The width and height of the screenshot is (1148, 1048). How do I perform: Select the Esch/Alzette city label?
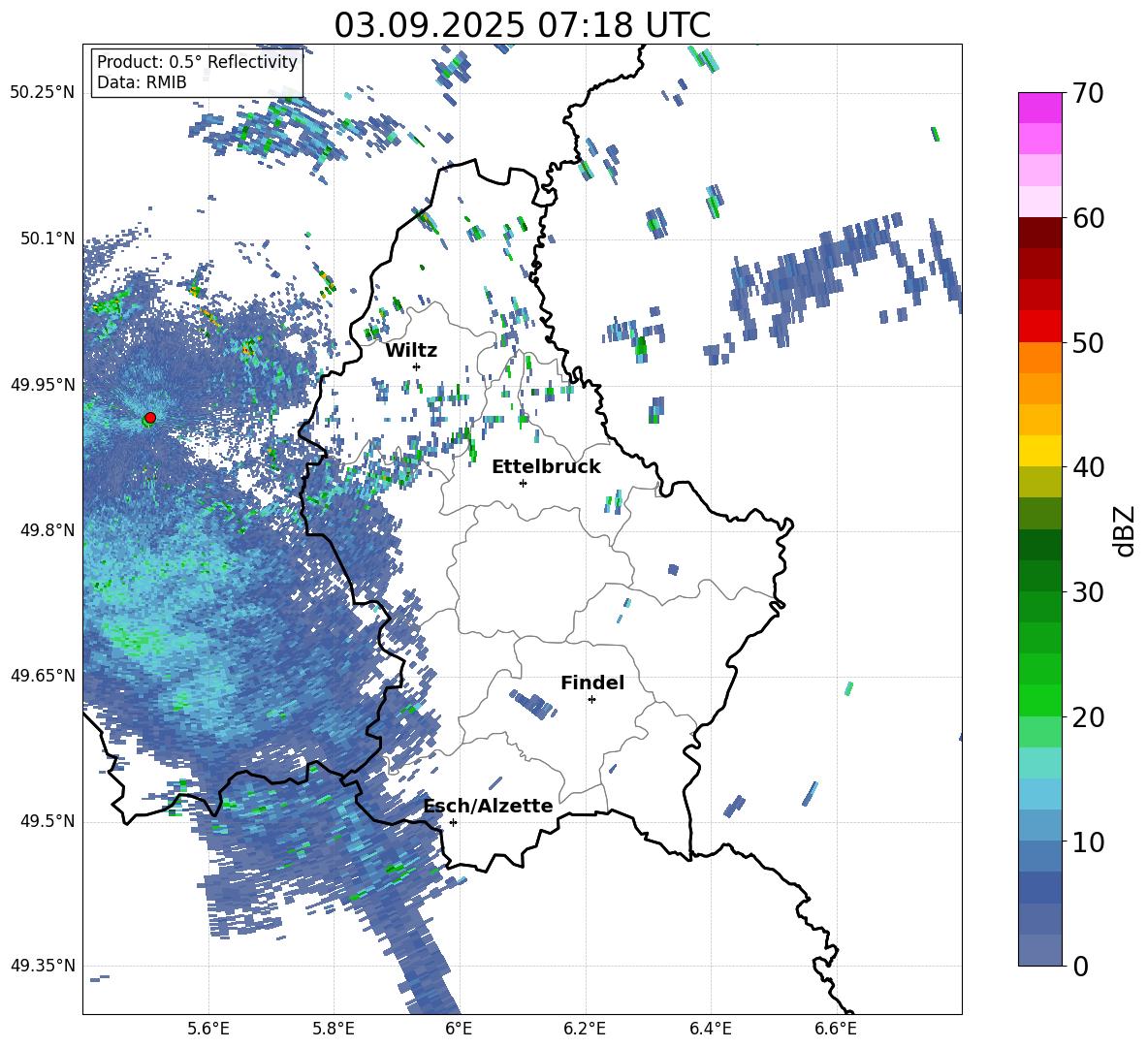[488, 806]
